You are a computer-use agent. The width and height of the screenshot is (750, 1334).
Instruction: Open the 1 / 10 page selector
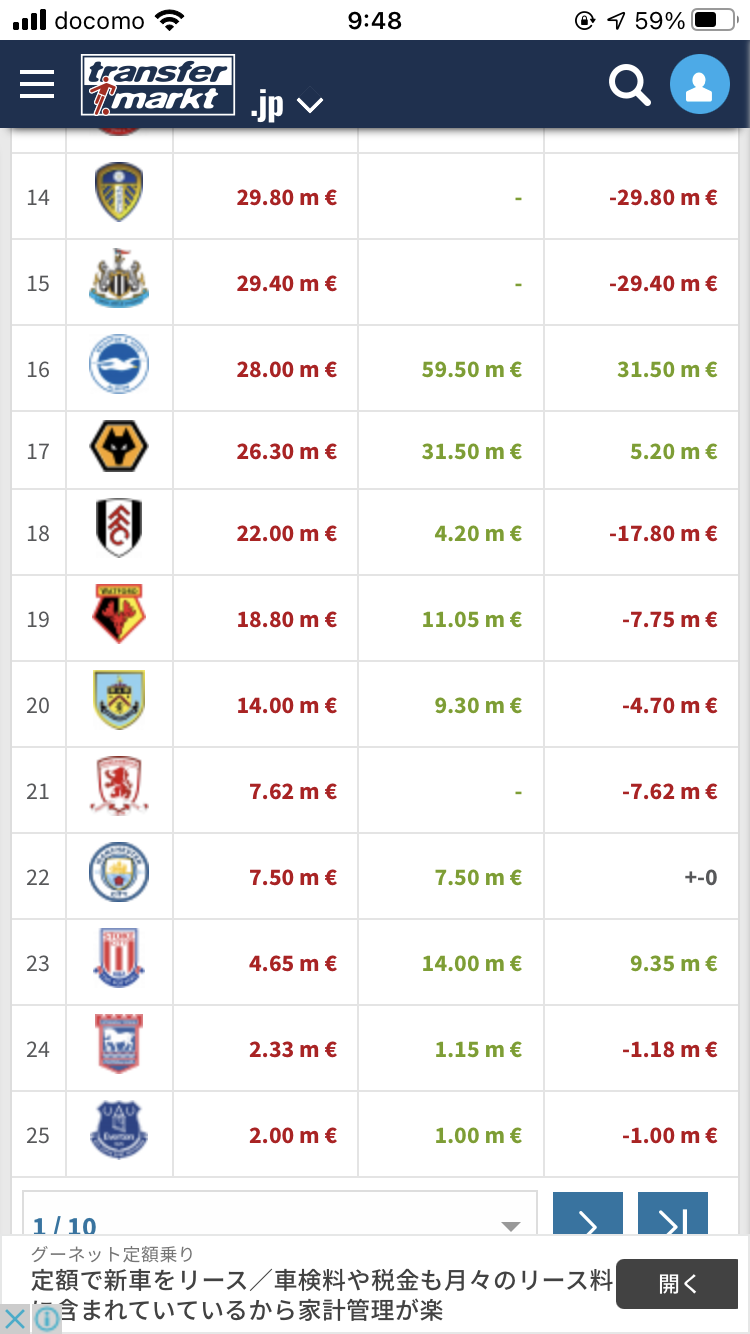tap(280, 1220)
